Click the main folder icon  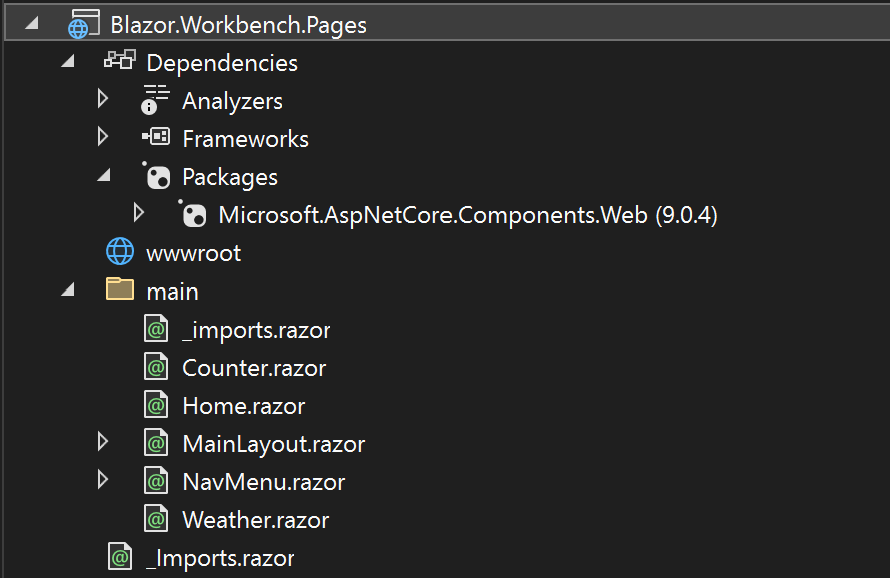point(120,289)
